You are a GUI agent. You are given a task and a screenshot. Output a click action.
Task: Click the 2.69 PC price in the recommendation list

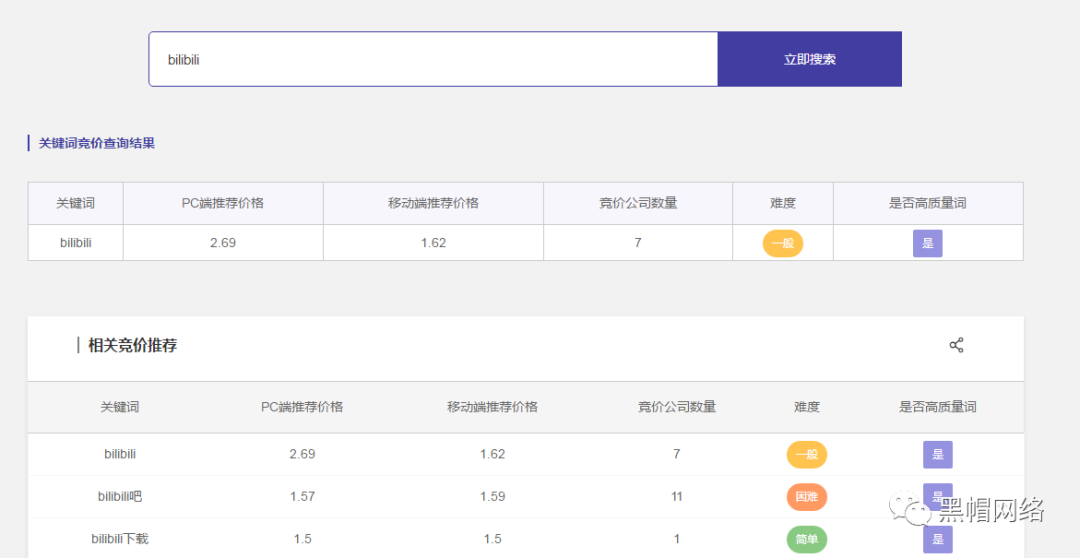302,454
